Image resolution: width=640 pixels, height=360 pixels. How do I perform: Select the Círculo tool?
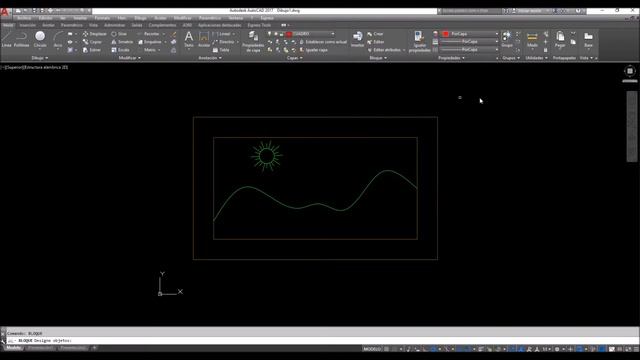40,39
